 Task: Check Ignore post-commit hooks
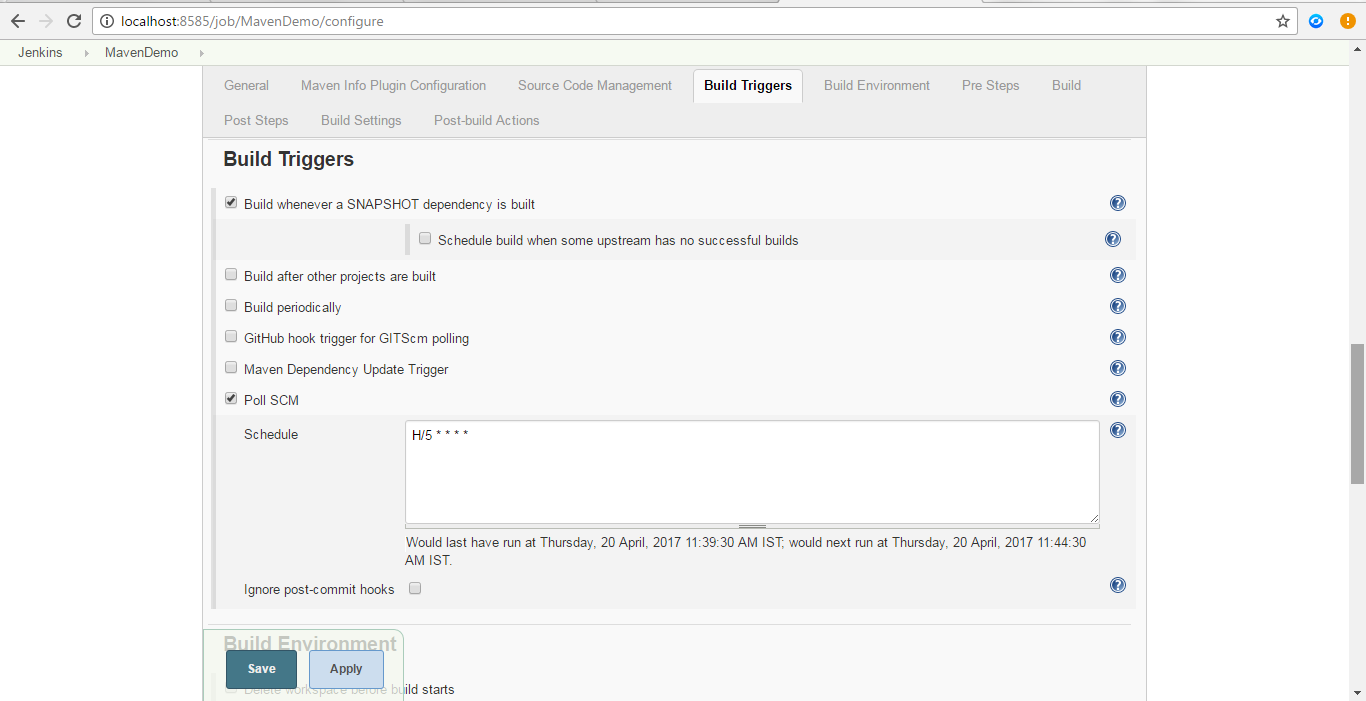(415, 588)
